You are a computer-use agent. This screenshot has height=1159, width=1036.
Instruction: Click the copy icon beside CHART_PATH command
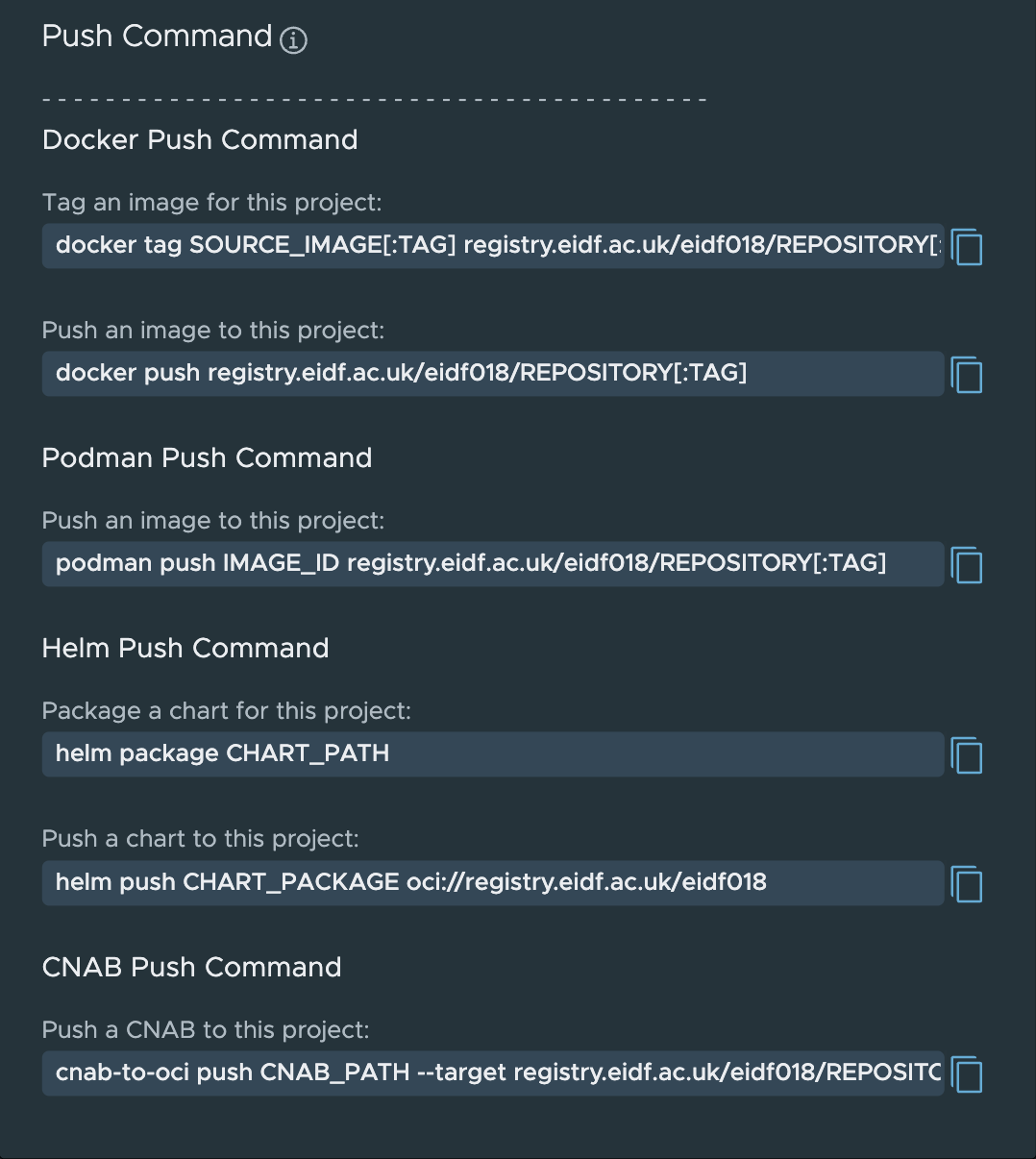point(967,755)
